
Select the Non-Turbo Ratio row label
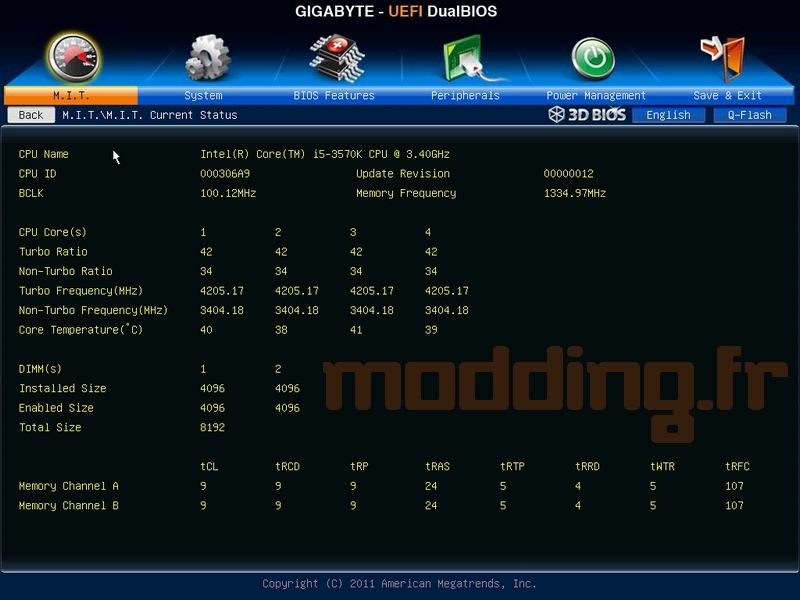pos(65,271)
